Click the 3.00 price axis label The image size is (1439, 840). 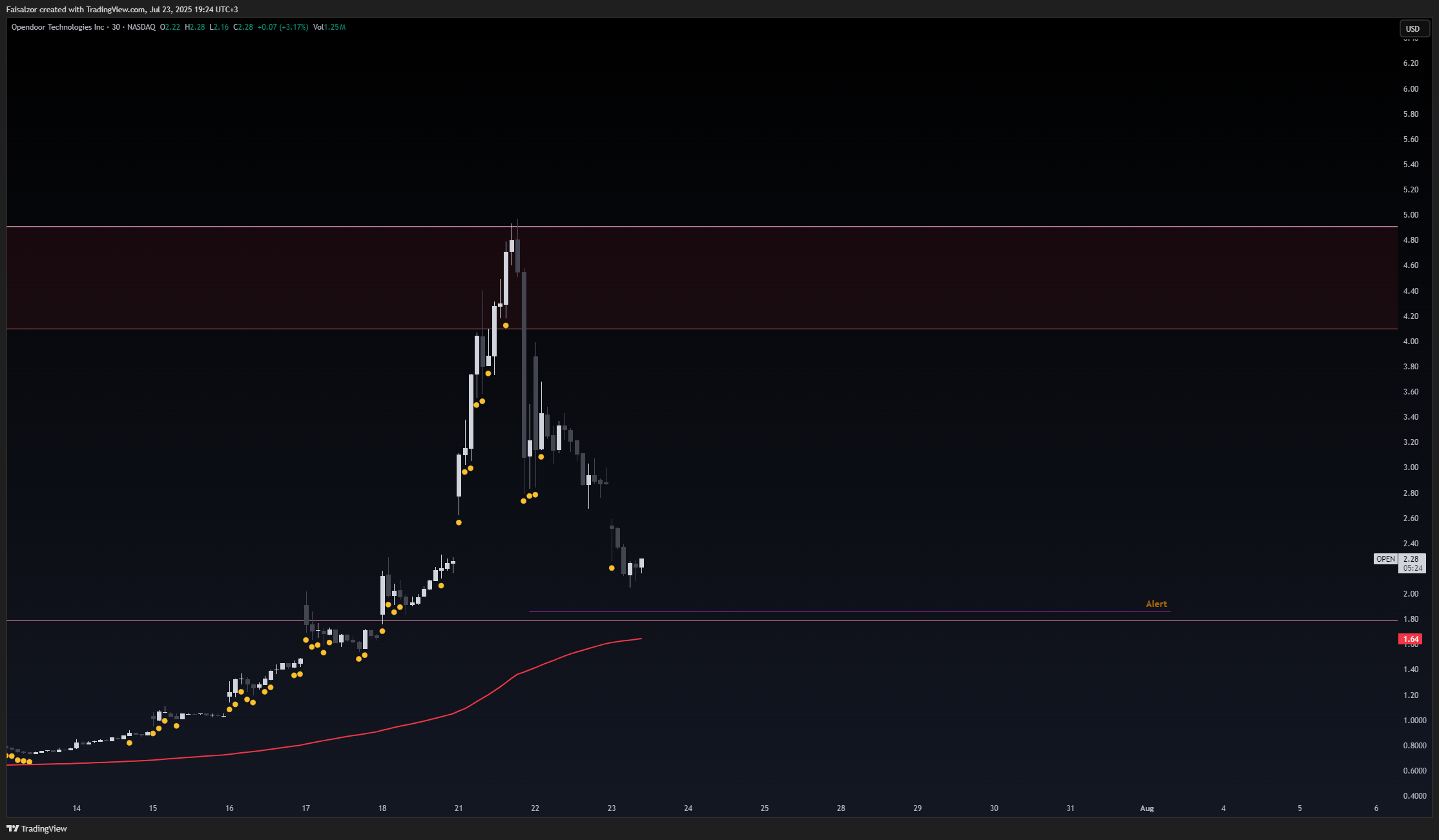(x=1411, y=467)
